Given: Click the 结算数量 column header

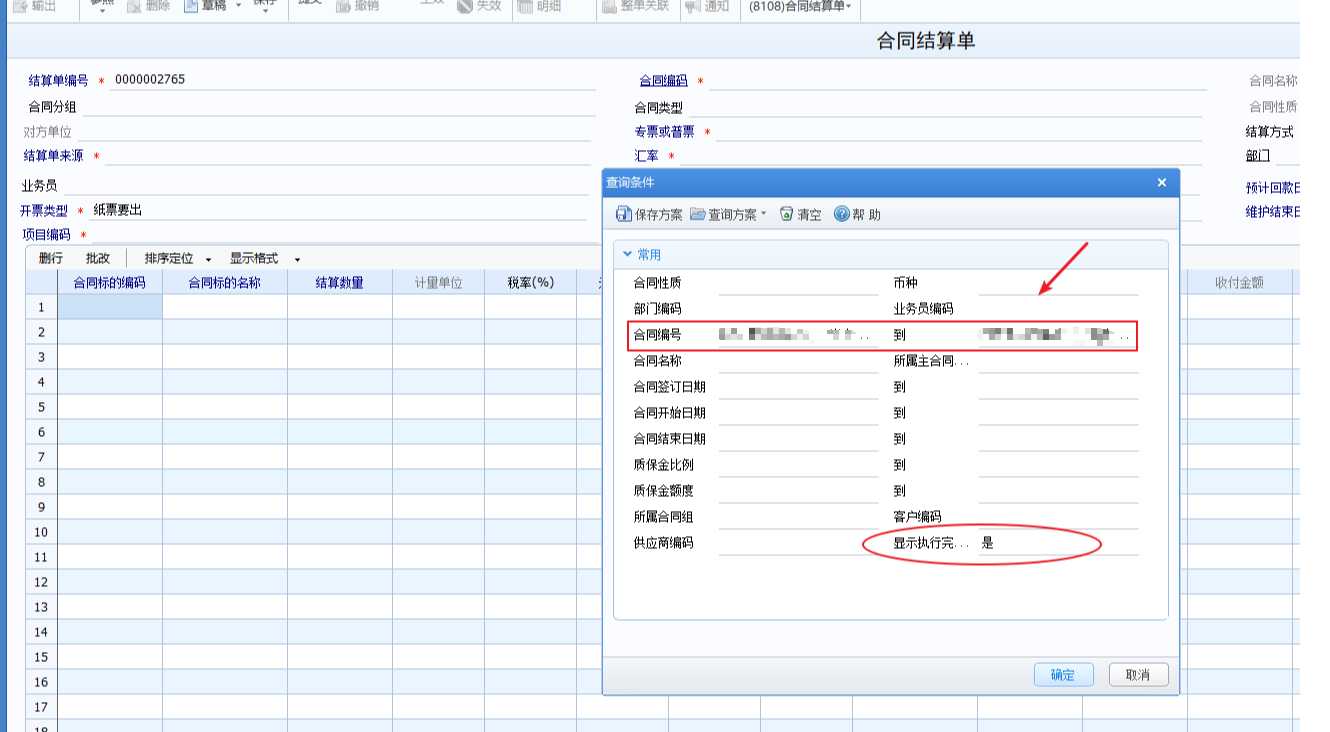Looking at the screenshot, I should pos(340,283).
